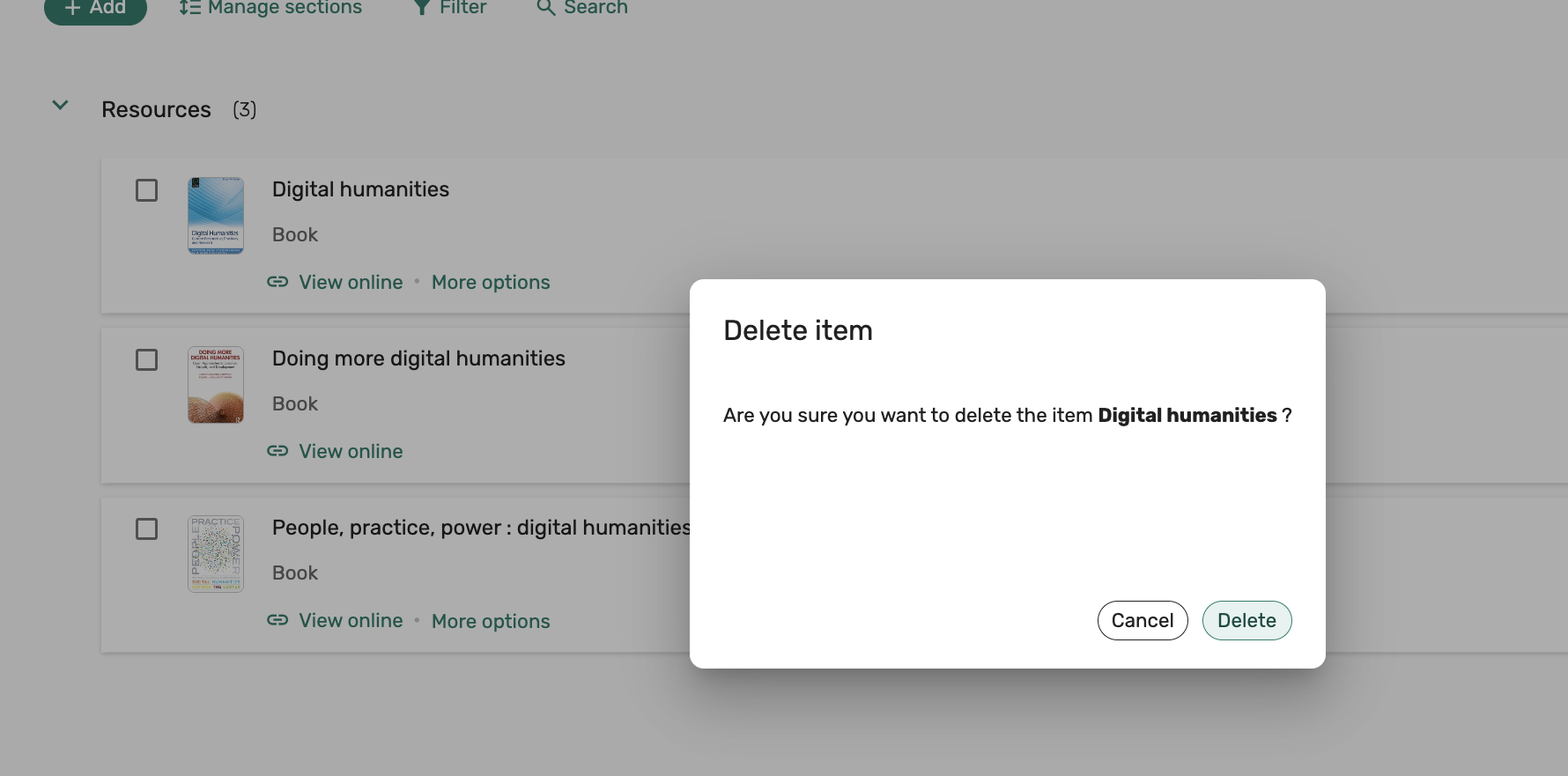This screenshot has height=776, width=1568.
Task: Click View online for Doing more digital humanities
Action: pyautogui.click(x=351, y=452)
